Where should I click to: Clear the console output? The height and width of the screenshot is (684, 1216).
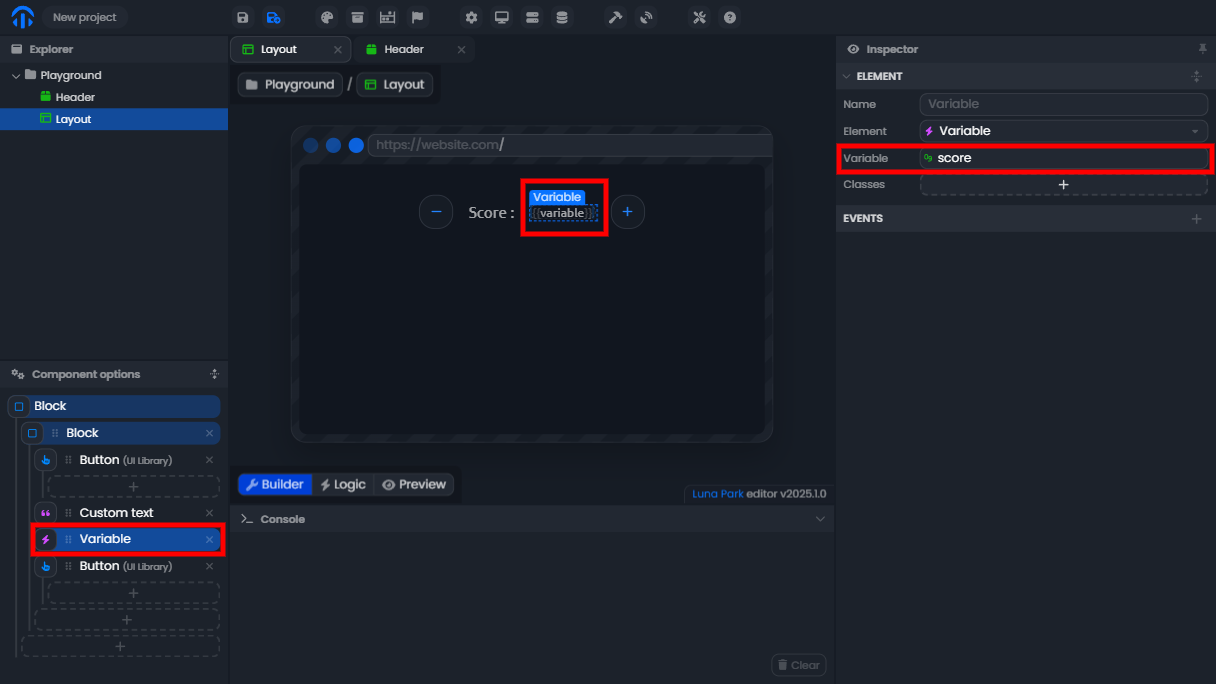pyautogui.click(x=798, y=665)
